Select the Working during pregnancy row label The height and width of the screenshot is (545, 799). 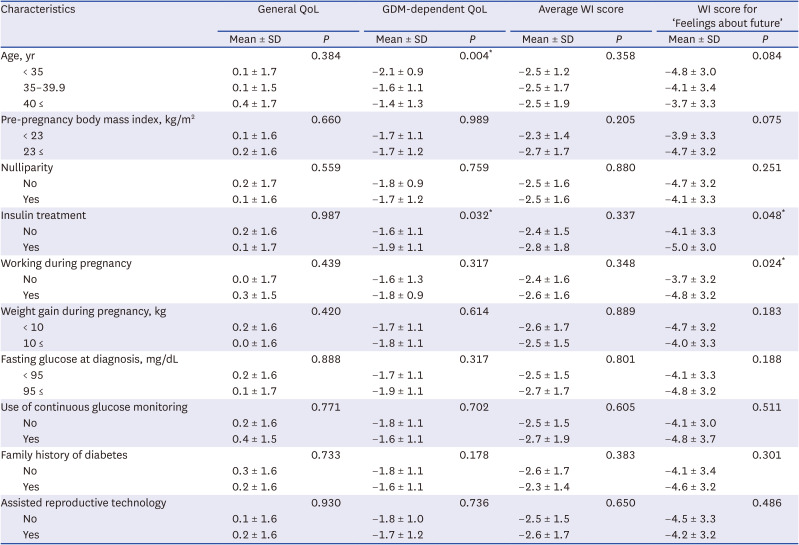click(x=66, y=263)
